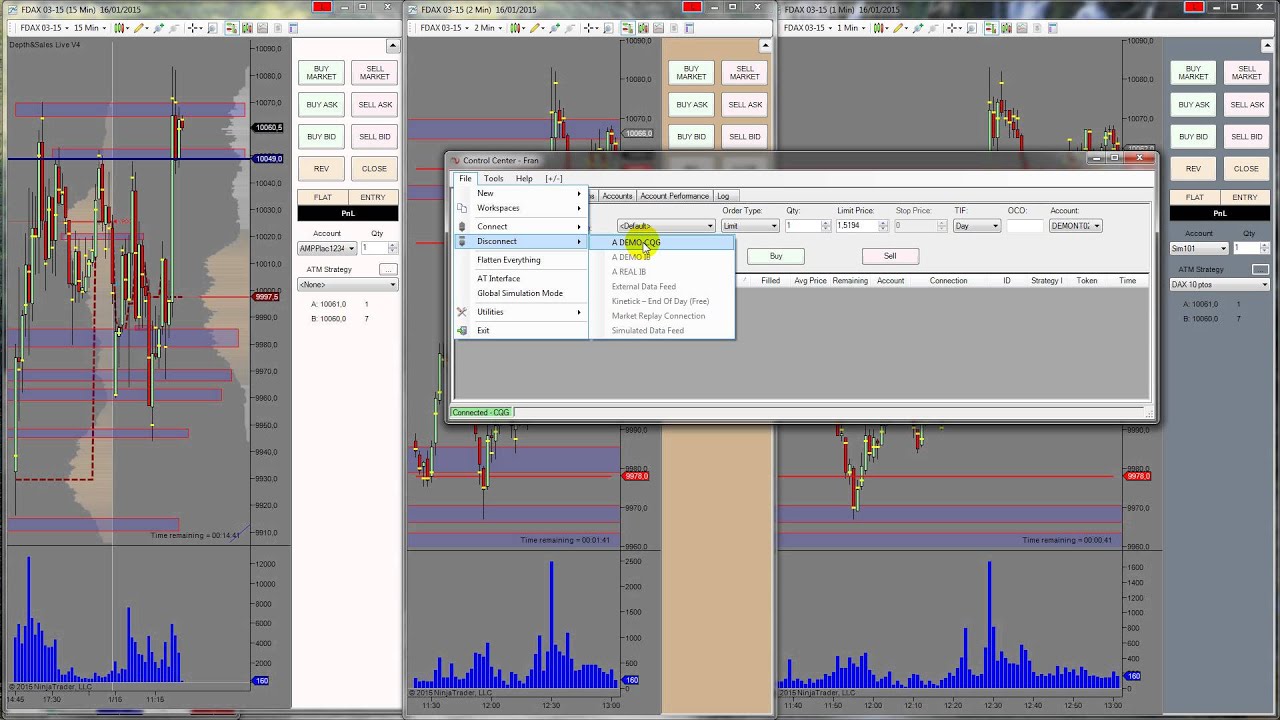Switch to the Account Performance tab
This screenshot has height=720, width=1280.
coord(674,196)
